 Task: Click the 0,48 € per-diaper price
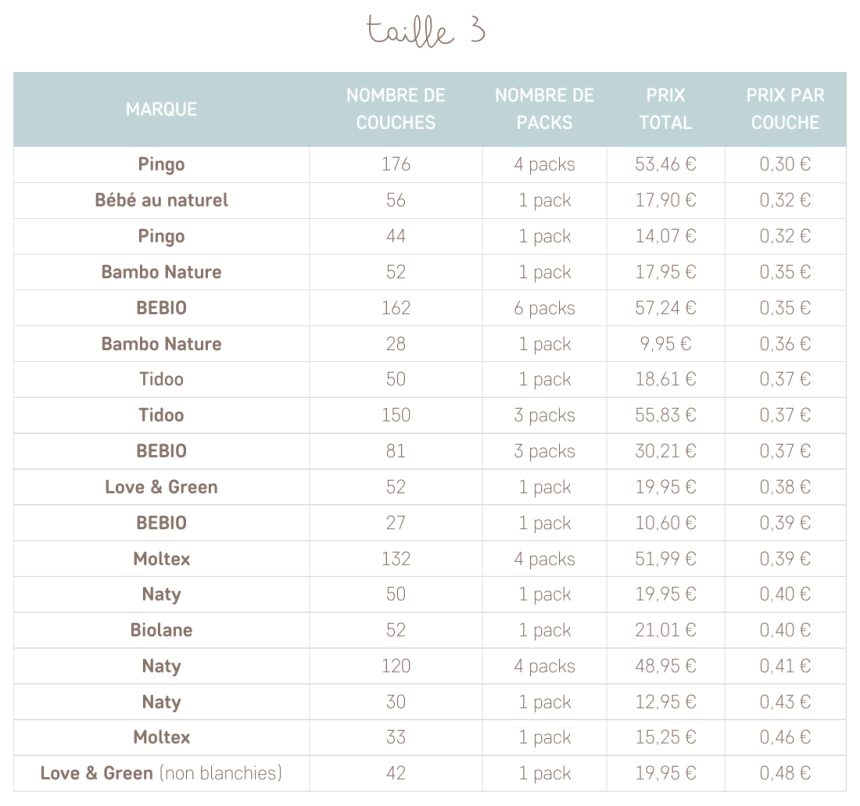click(x=785, y=773)
